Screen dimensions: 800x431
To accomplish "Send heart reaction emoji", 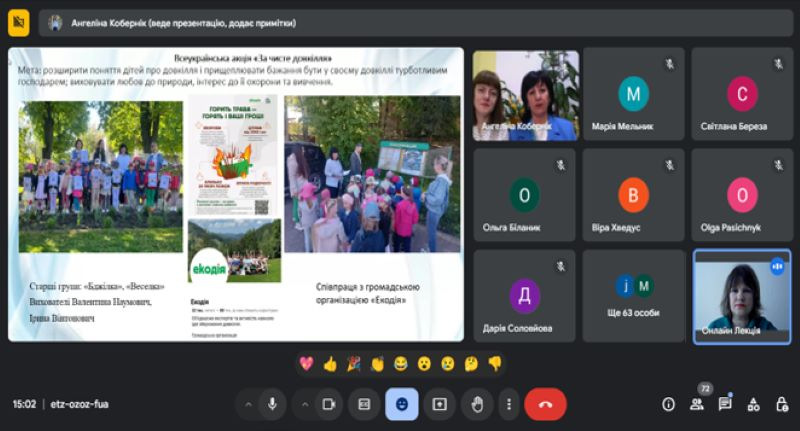I will [x=306, y=364].
